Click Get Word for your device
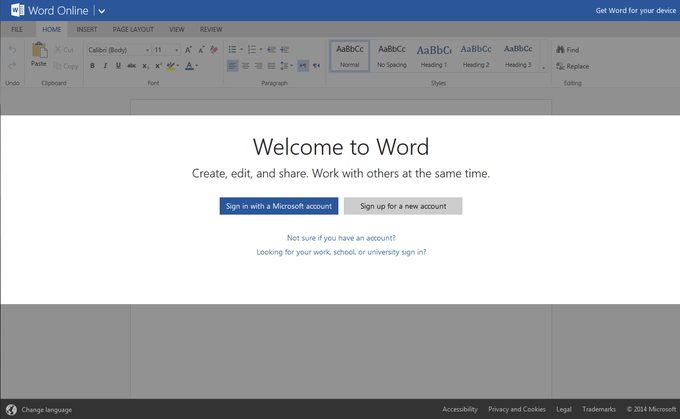The height and width of the screenshot is (419, 680). point(635,10)
